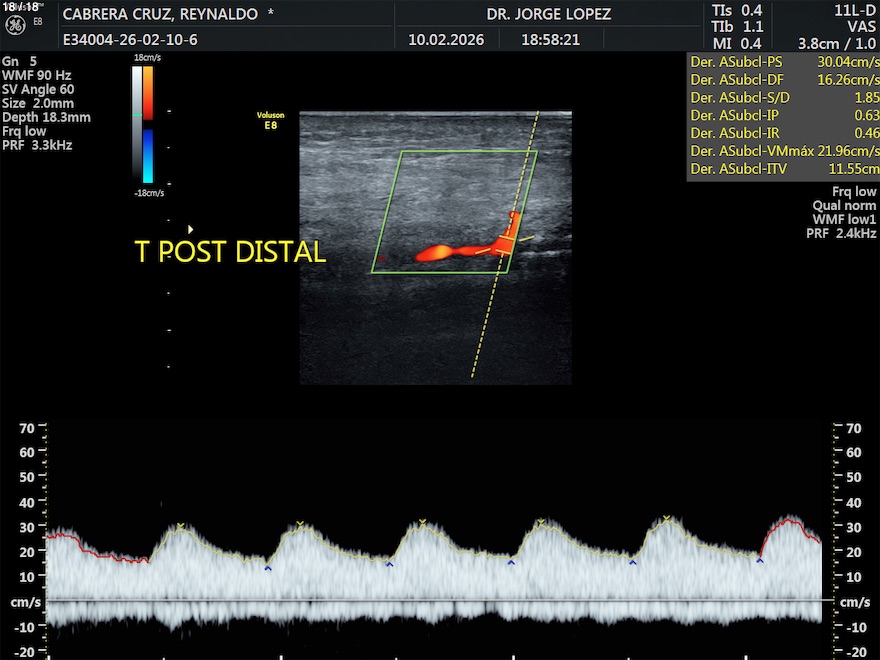Click the first blue end-diastolic waveform marker
880x660 pixels.
[x=268, y=568]
